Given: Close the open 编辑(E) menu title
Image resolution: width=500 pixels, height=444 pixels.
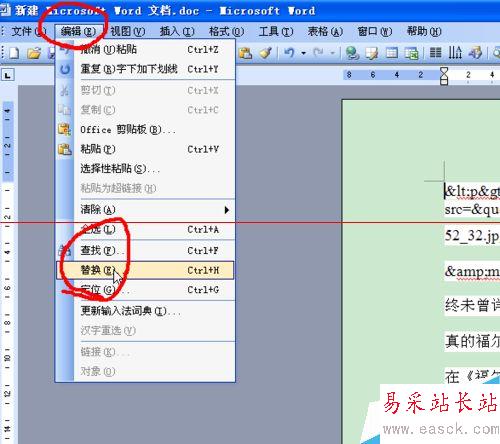Looking at the screenshot, I should click(79, 32).
